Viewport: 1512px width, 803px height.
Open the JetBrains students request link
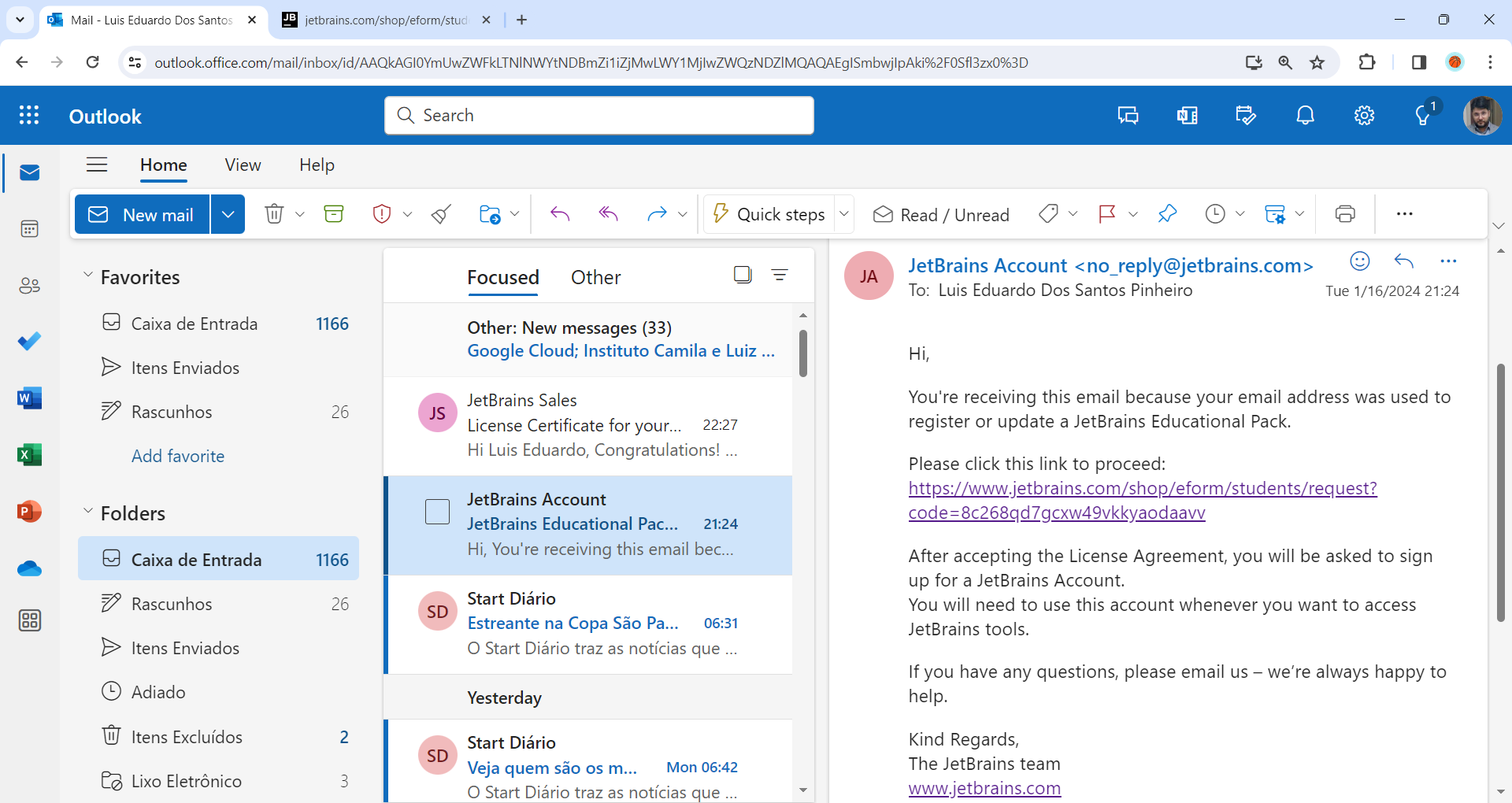click(x=1143, y=500)
